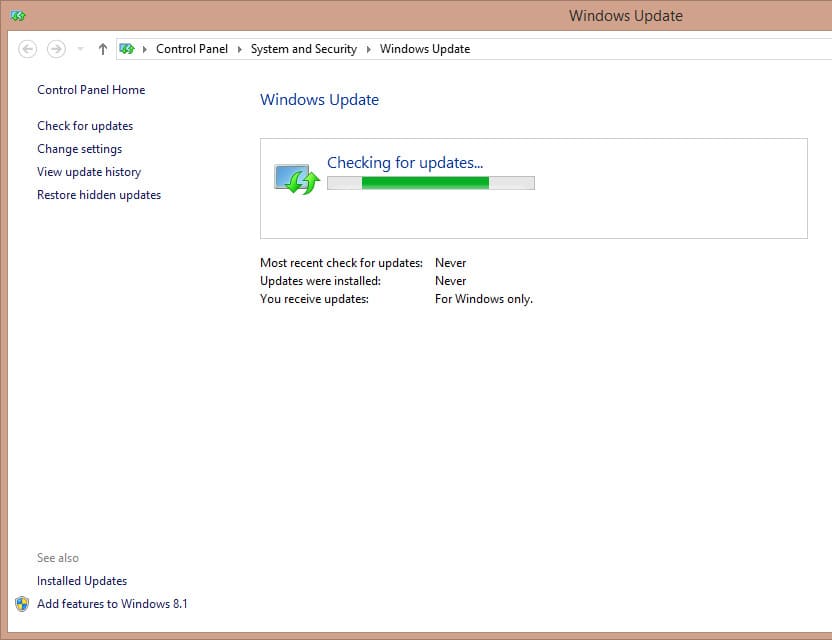Expand the chevron before Control Panel breadcrumb

[145, 49]
